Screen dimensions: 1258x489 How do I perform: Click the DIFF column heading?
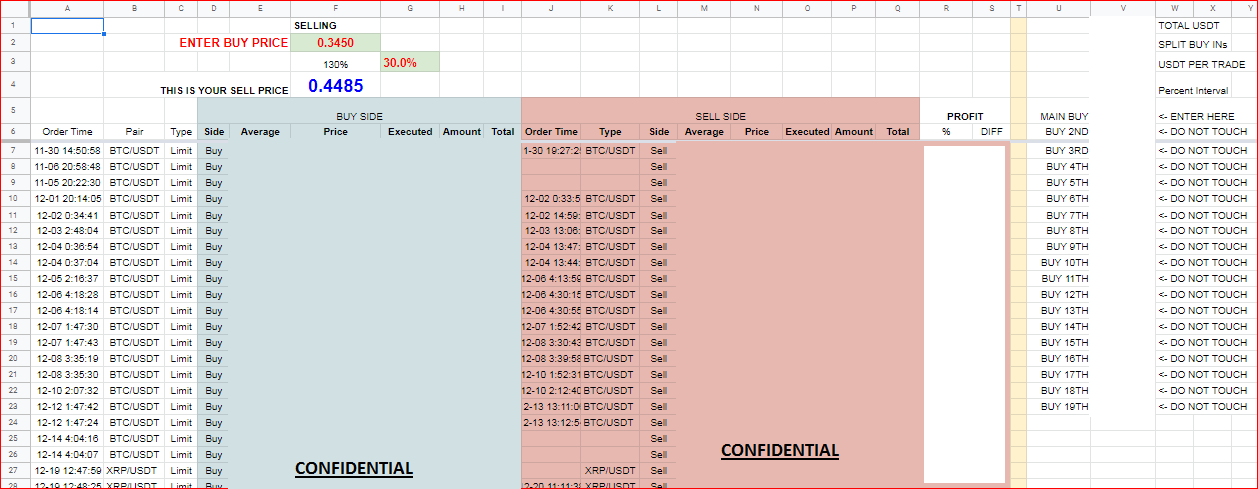coord(991,131)
